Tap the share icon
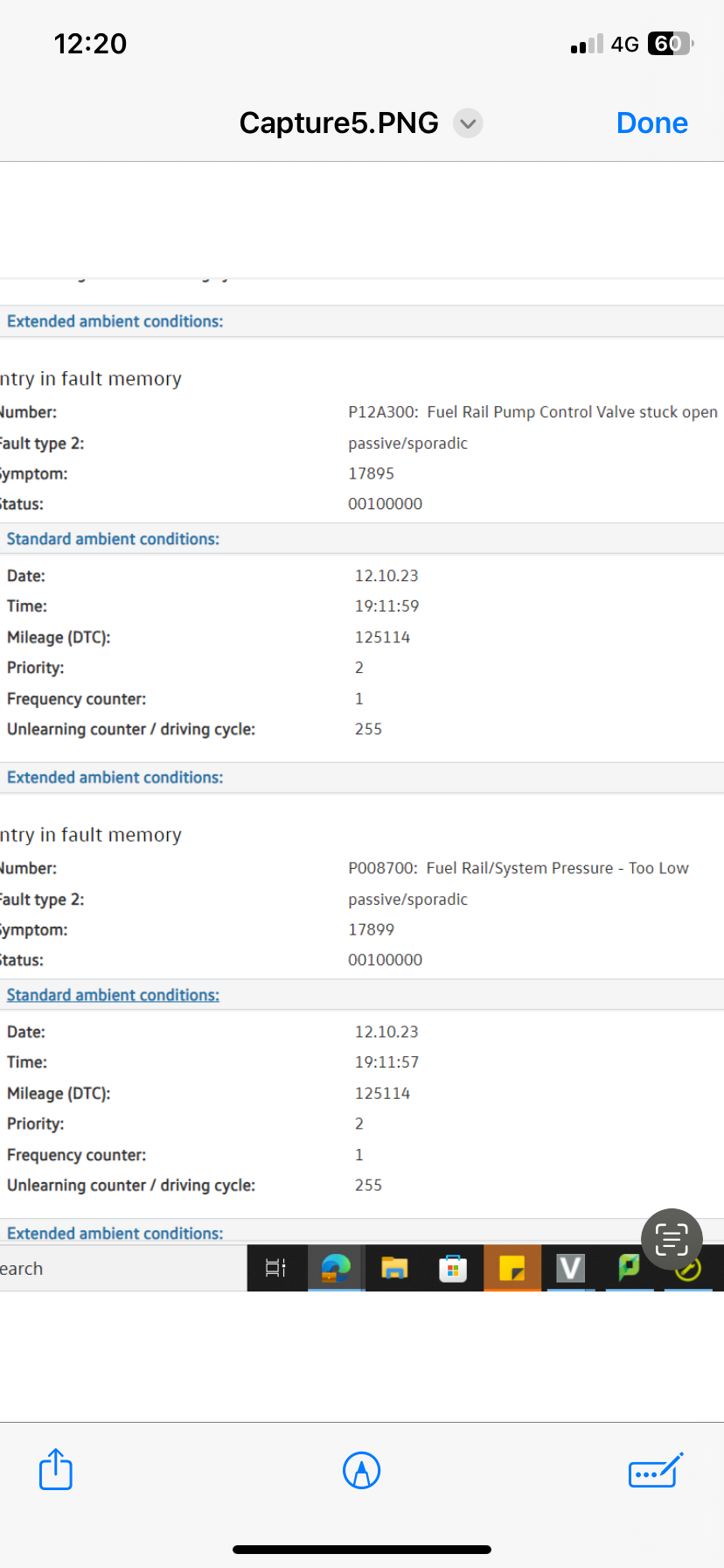This screenshot has width=724, height=1568. pyautogui.click(x=56, y=1469)
